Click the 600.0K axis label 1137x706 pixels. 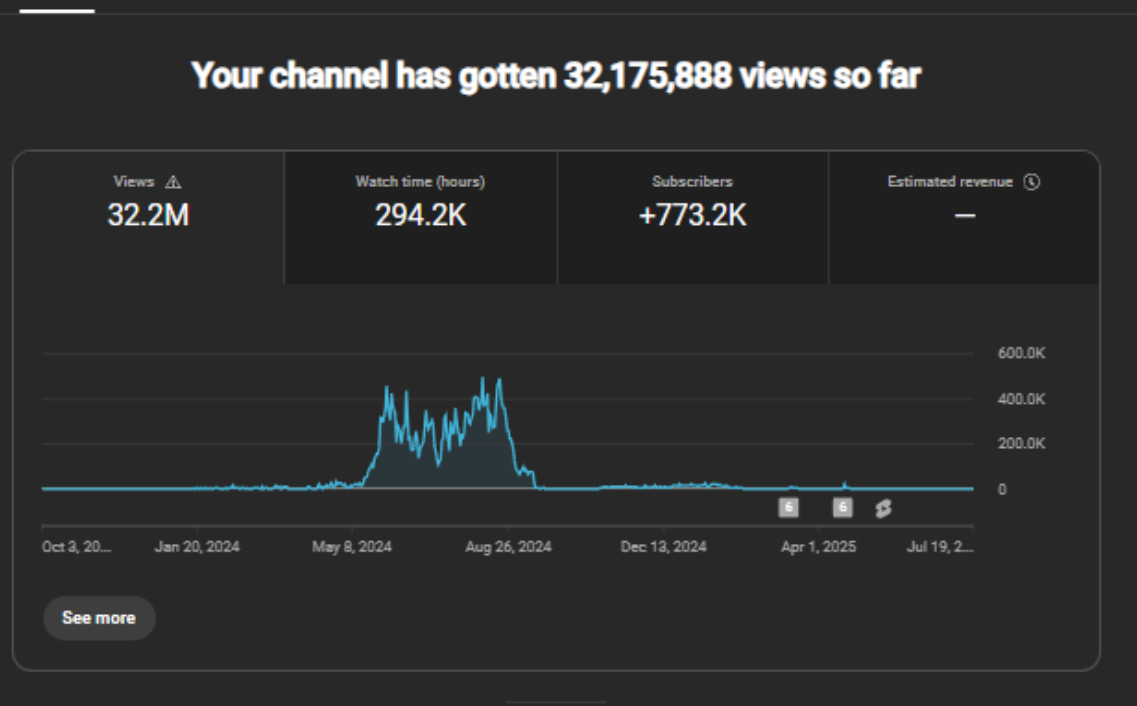pos(1021,353)
